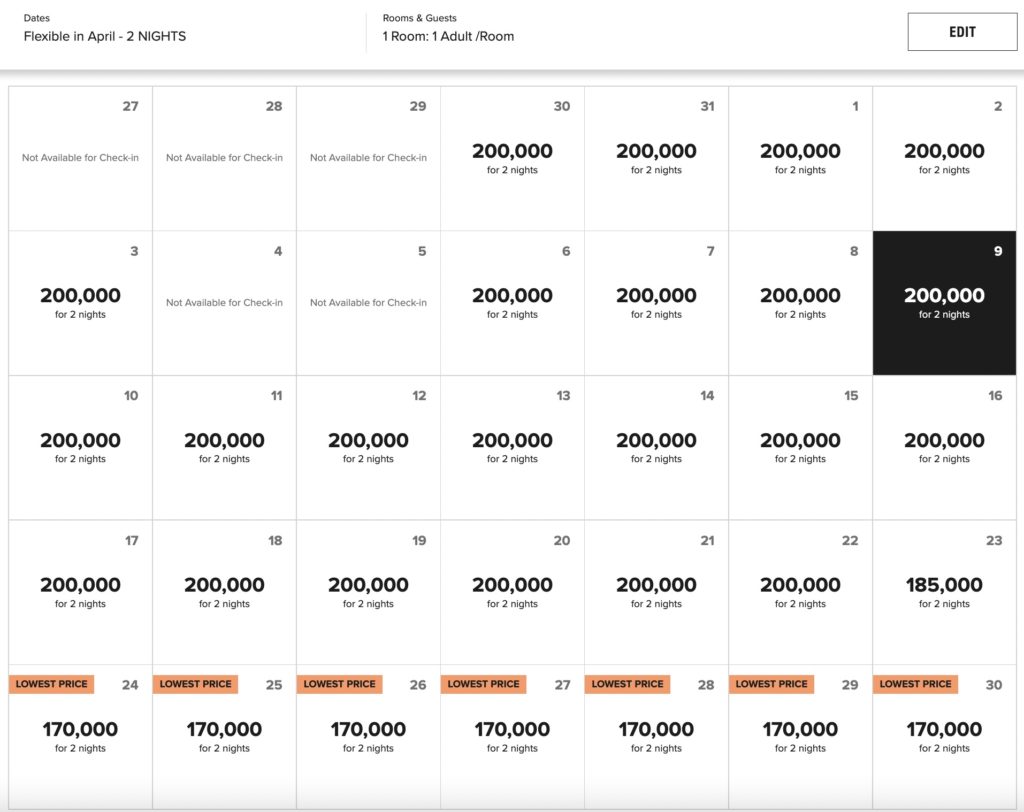1024x812 pixels.
Task: Open the Dates field showing Flexible in April
Action: (105, 36)
